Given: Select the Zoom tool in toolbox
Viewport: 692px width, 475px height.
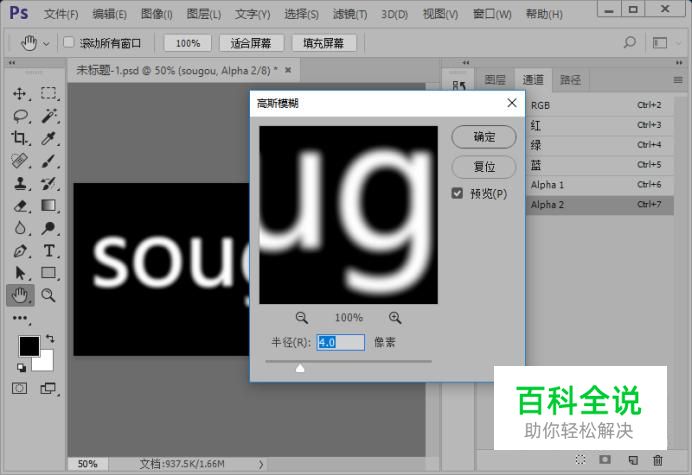Looking at the screenshot, I should [49, 295].
